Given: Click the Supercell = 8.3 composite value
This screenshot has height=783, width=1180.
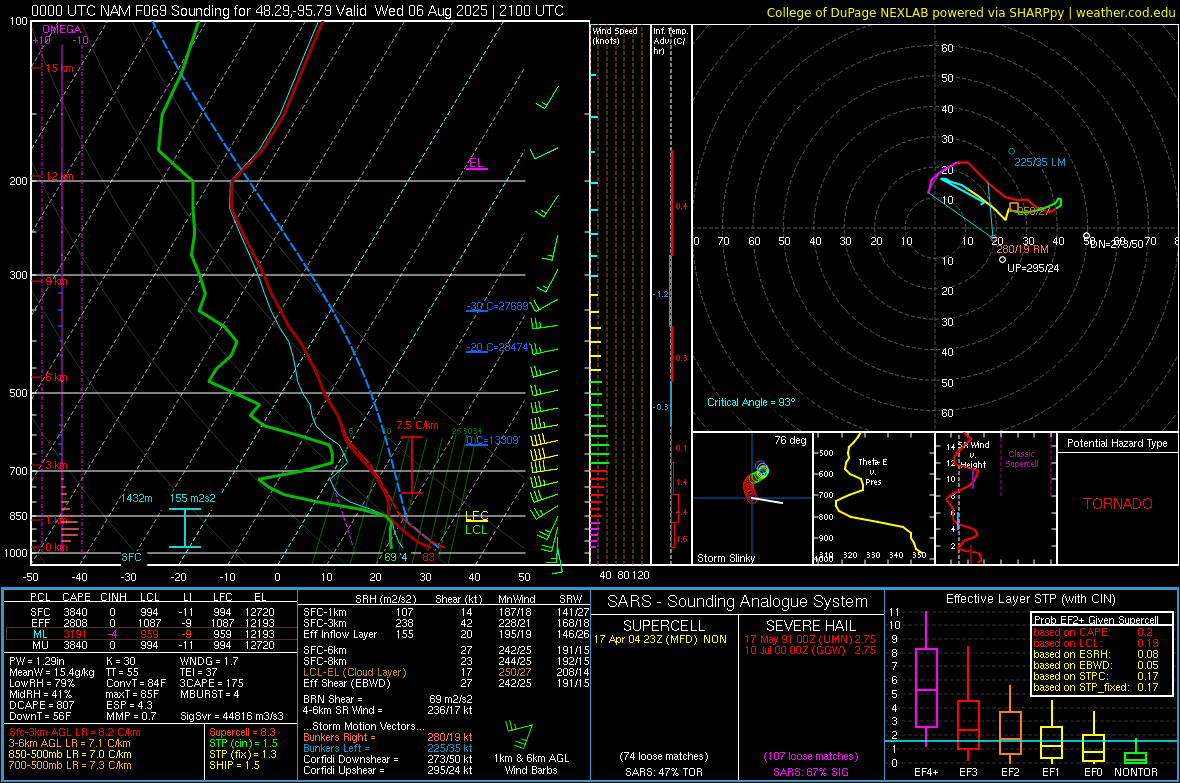Looking at the screenshot, I should 242,732.
